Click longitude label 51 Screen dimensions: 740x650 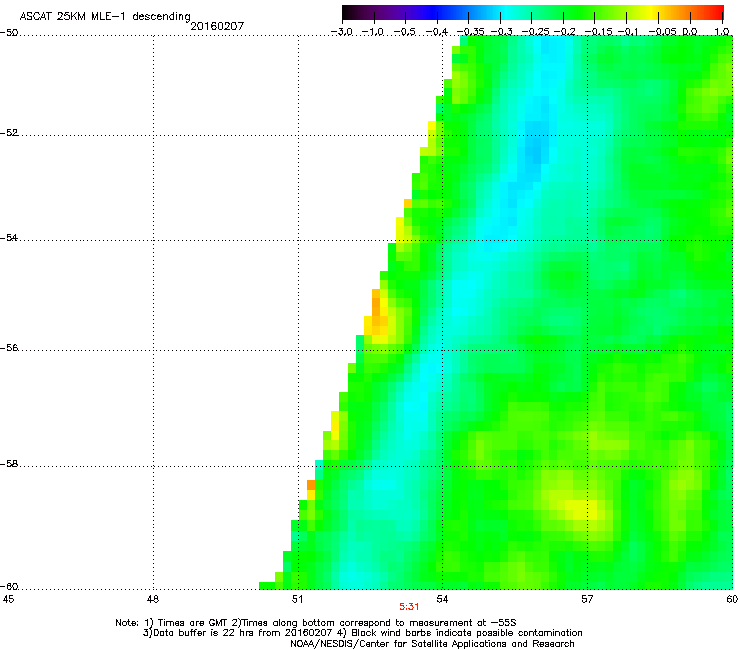click(x=297, y=599)
